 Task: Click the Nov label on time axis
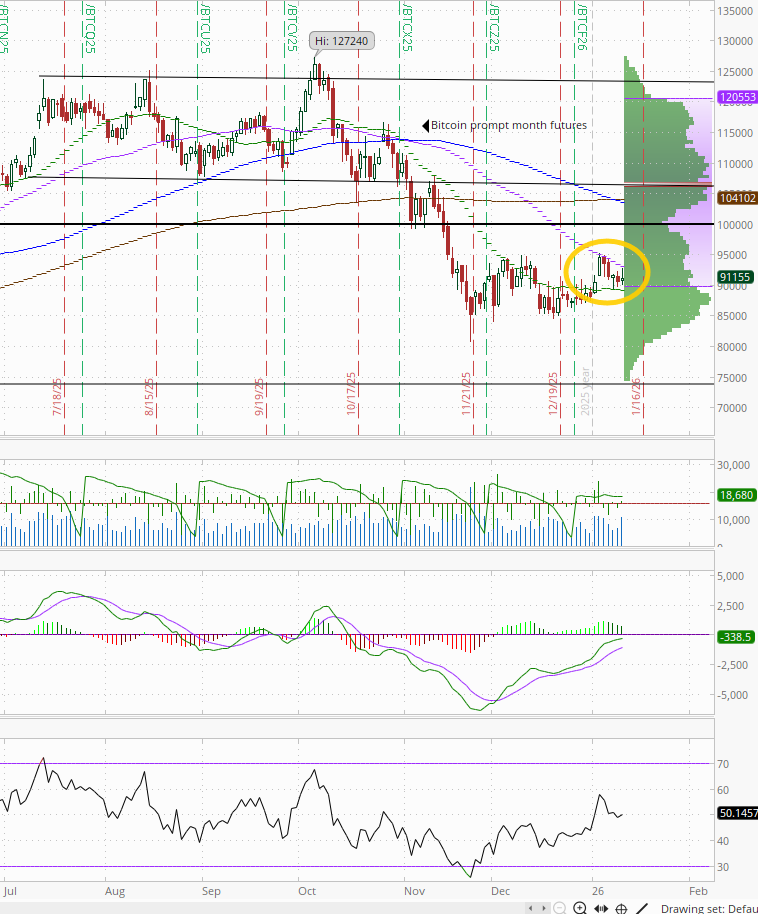coord(415,891)
